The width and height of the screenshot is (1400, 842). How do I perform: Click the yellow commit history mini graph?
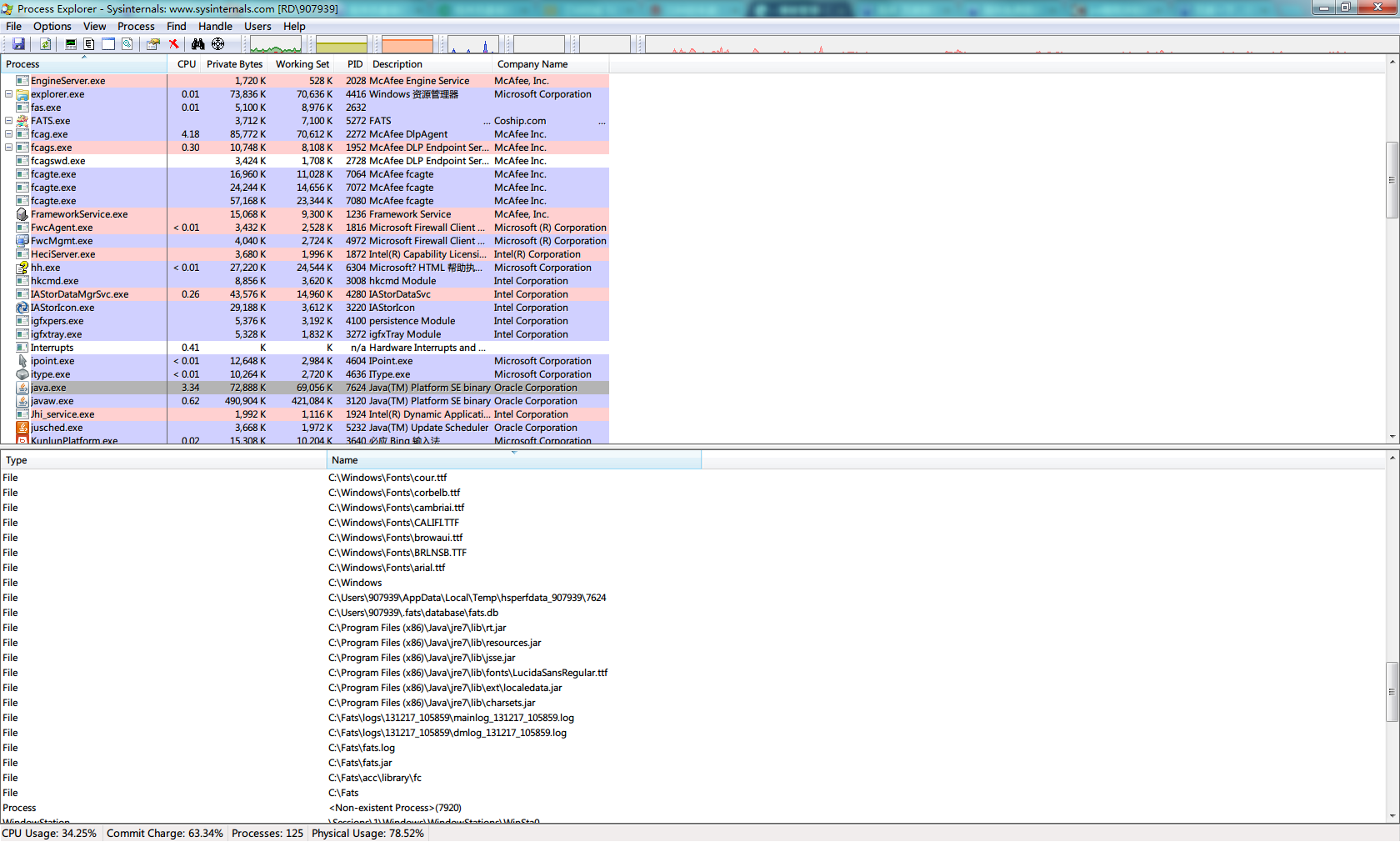[342, 45]
